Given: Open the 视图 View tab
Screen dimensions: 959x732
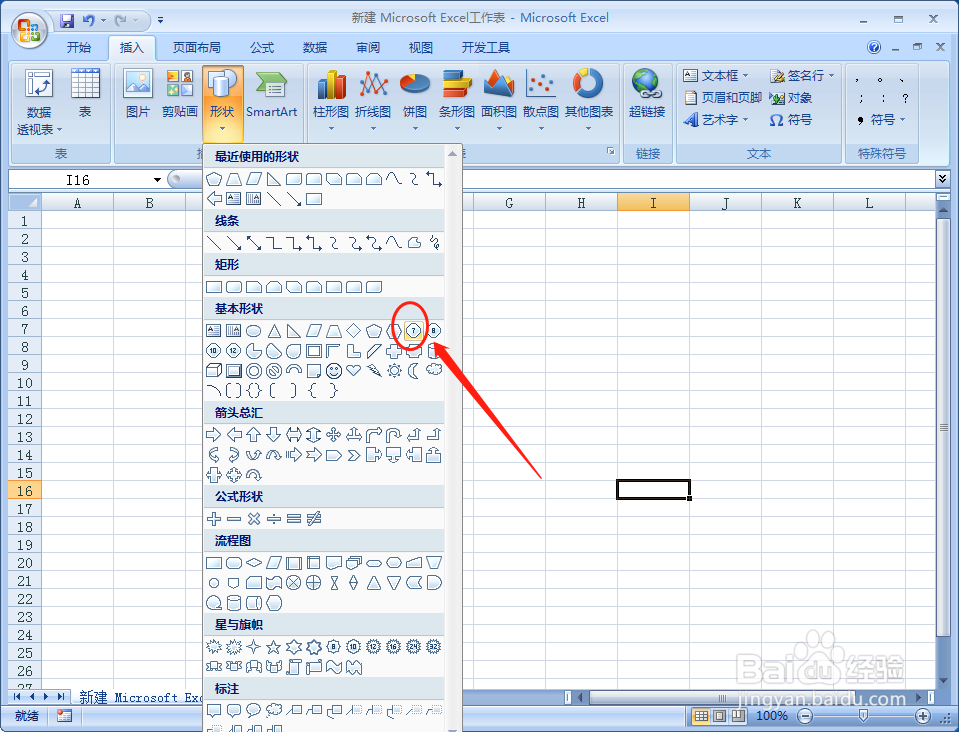Looking at the screenshot, I should point(421,48).
